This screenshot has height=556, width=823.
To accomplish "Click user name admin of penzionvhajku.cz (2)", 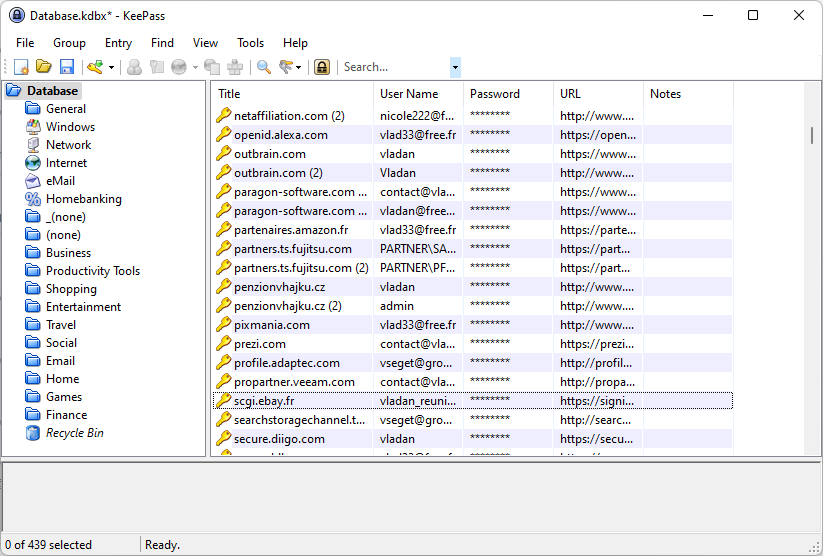I will pyautogui.click(x=397, y=306).
